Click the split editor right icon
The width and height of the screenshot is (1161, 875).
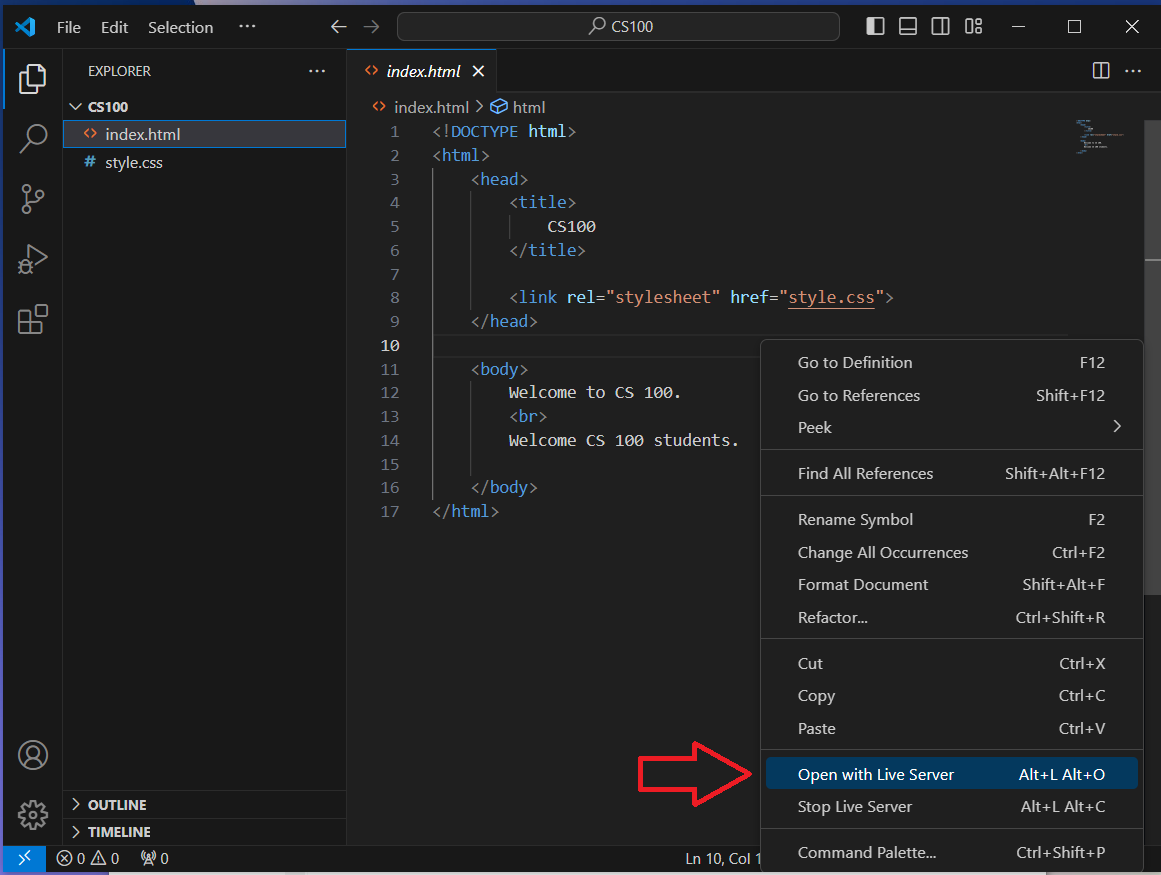[1100, 71]
